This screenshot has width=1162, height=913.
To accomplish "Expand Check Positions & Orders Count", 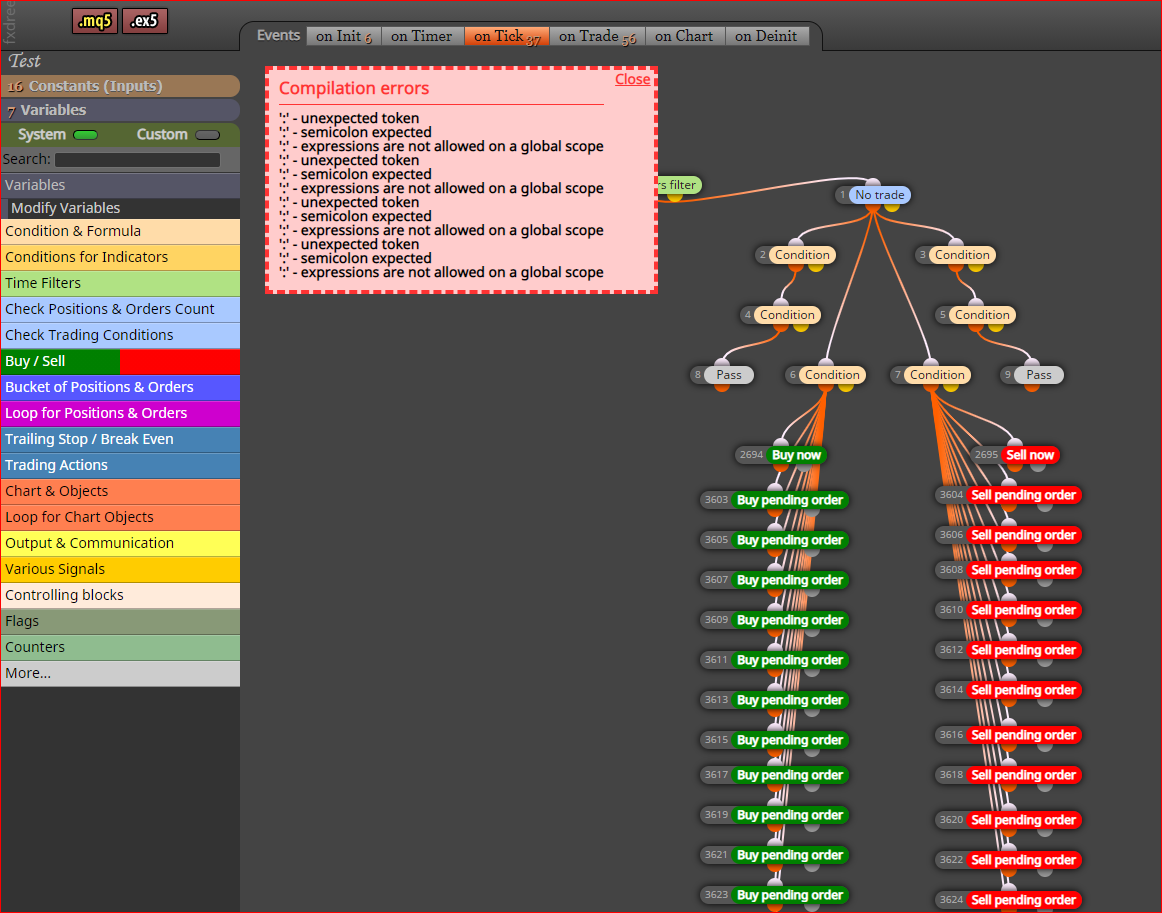I will [x=120, y=309].
